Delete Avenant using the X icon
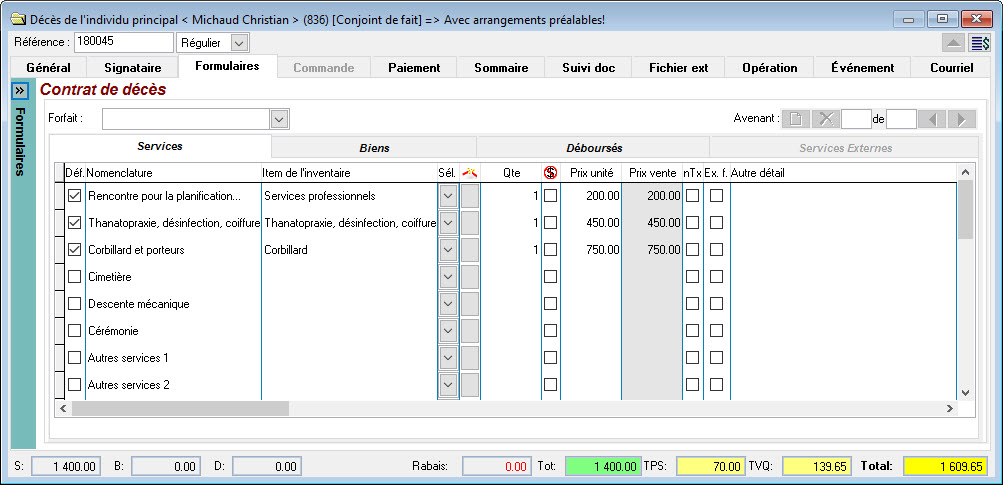Viewport: 1003px width, 485px height. 826,119
